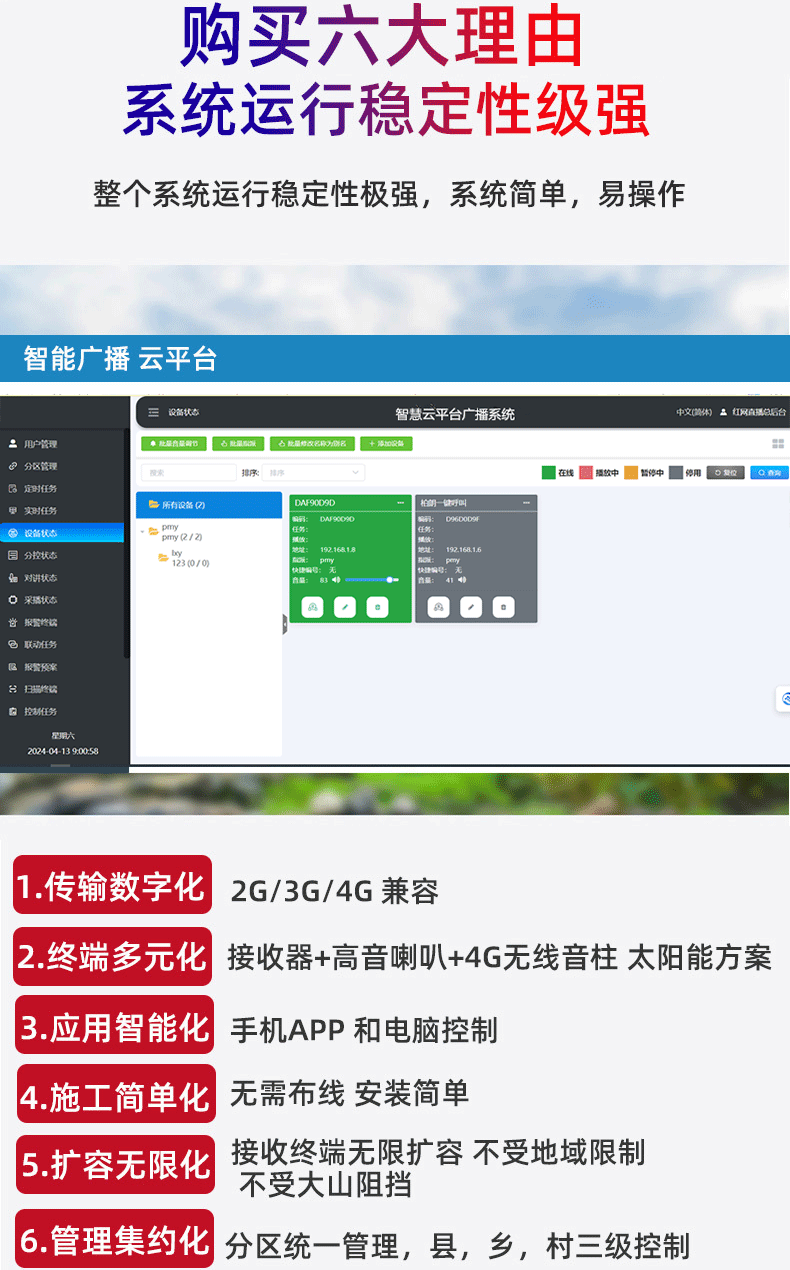Click the 批量音量调节 button

174,444
